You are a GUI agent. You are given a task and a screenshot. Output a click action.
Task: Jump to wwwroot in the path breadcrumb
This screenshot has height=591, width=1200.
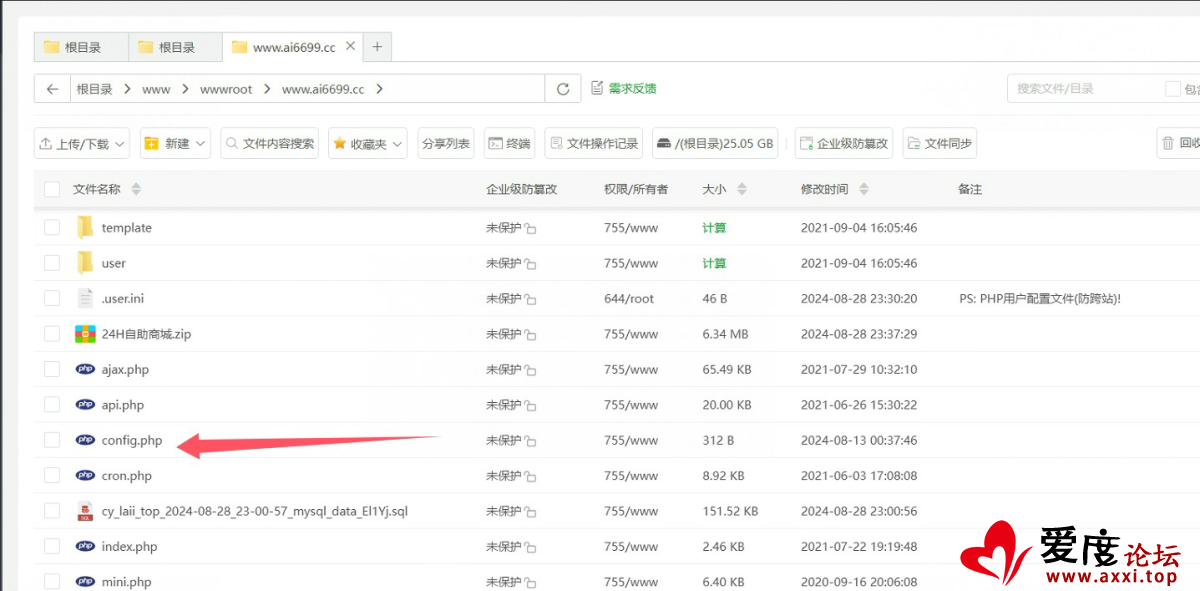226,89
